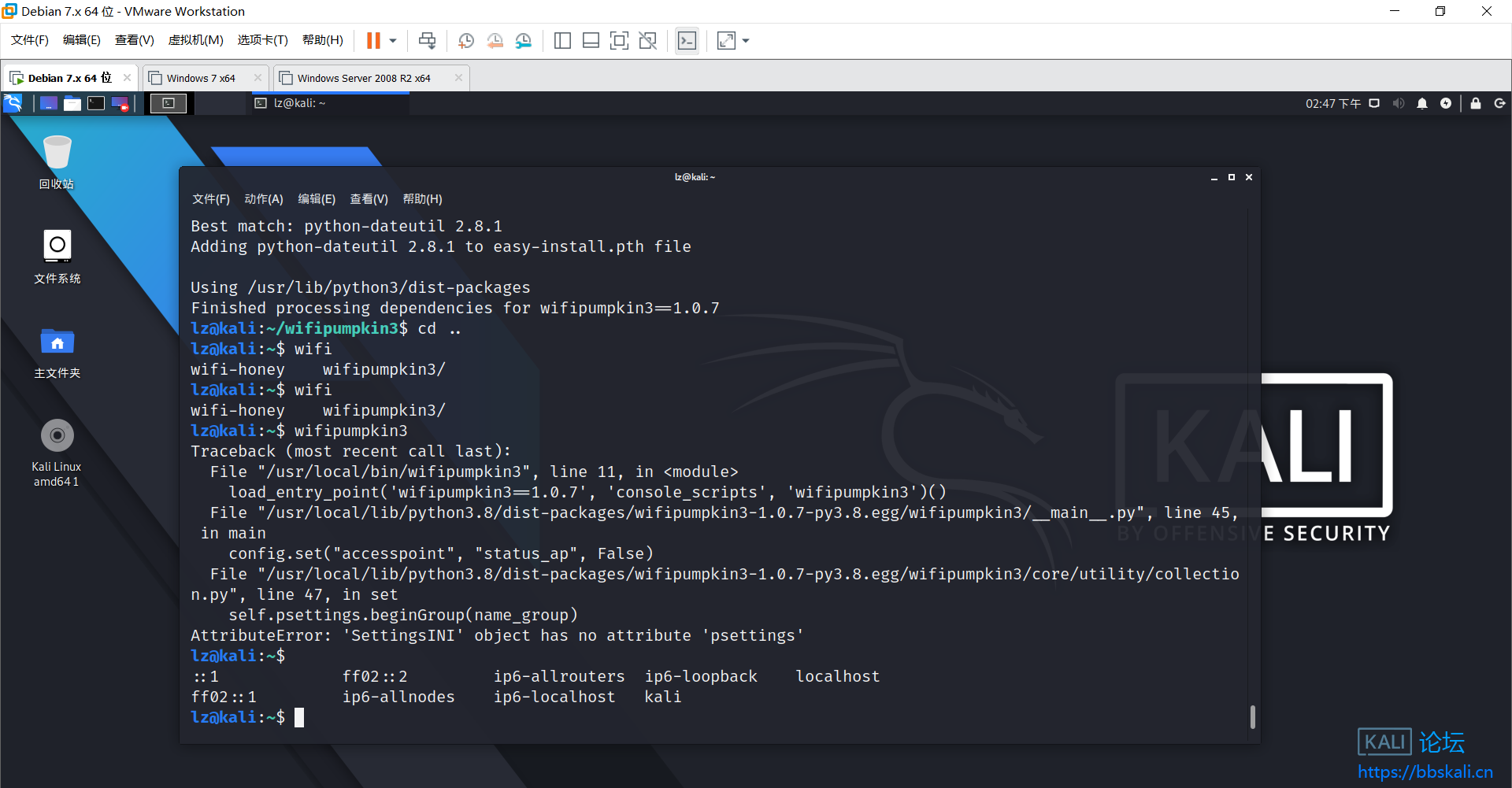Image resolution: width=1512 pixels, height=788 pixels.
Task: Click the terminal window scrollbar
Action: (1251, 717)
